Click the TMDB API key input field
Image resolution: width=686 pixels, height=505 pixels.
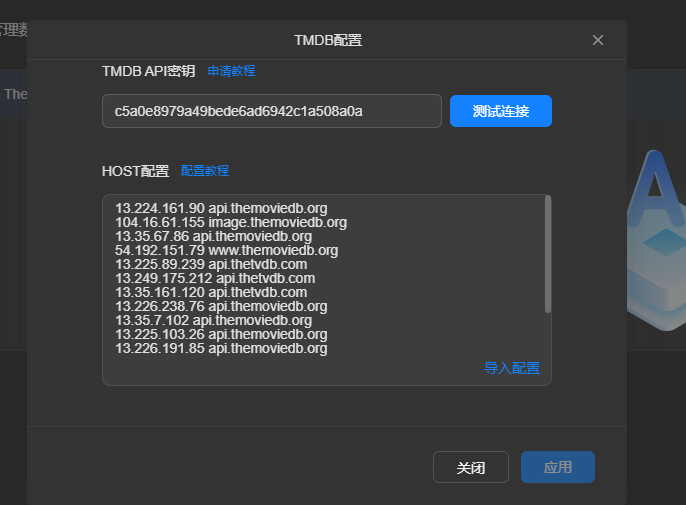click(x=272, y=111)
